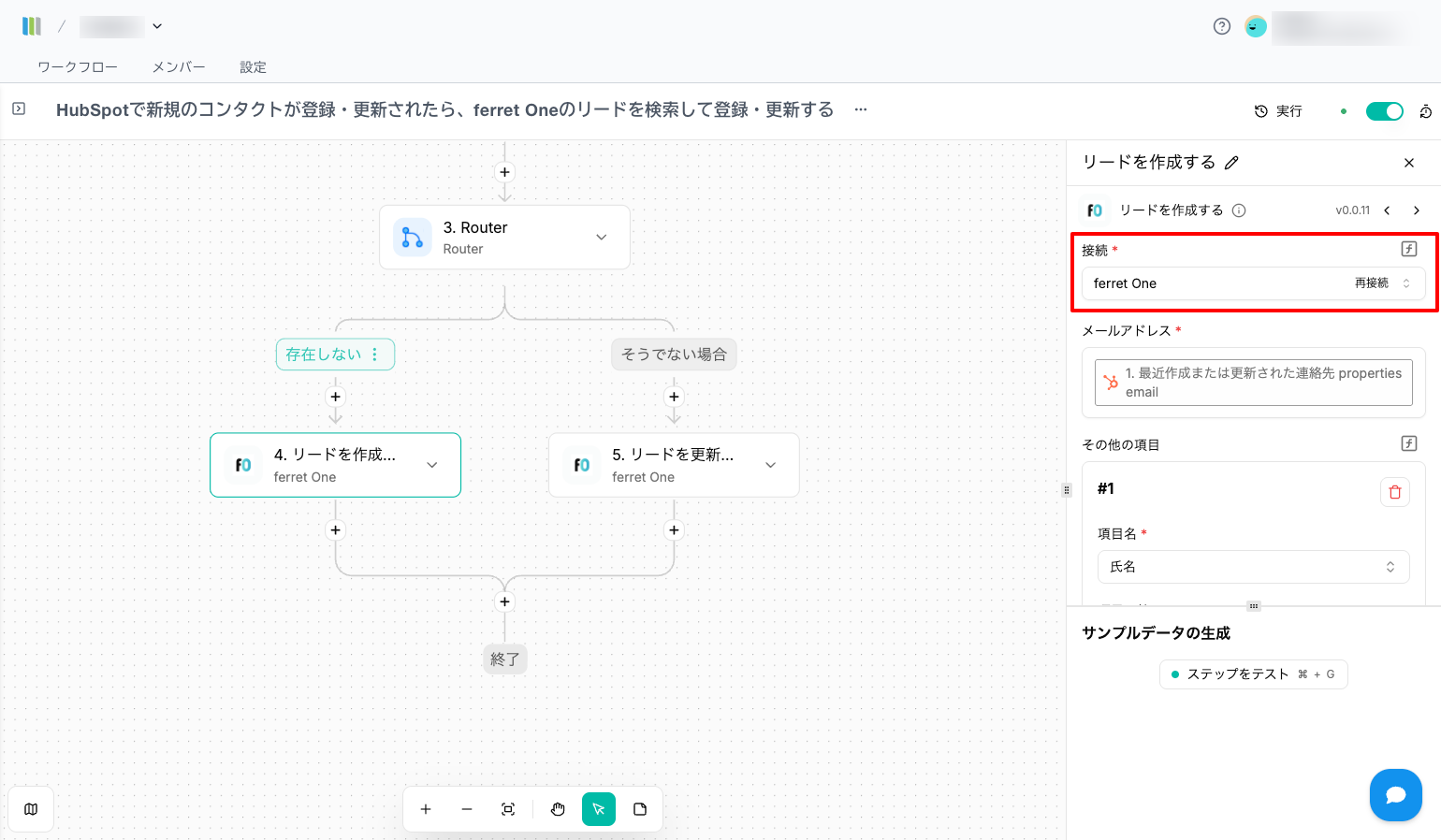
Task: Expand the 5. リードを更新 step chevron
Action: coord(770,465)
